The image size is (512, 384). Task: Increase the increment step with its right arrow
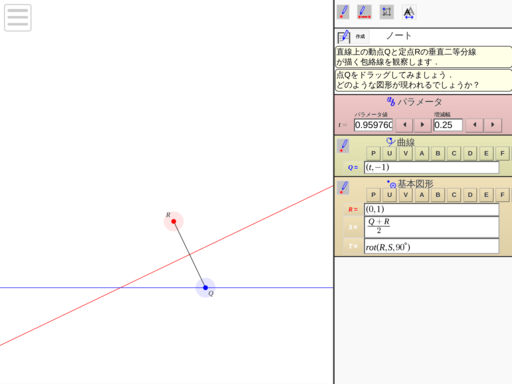(493, 125)
